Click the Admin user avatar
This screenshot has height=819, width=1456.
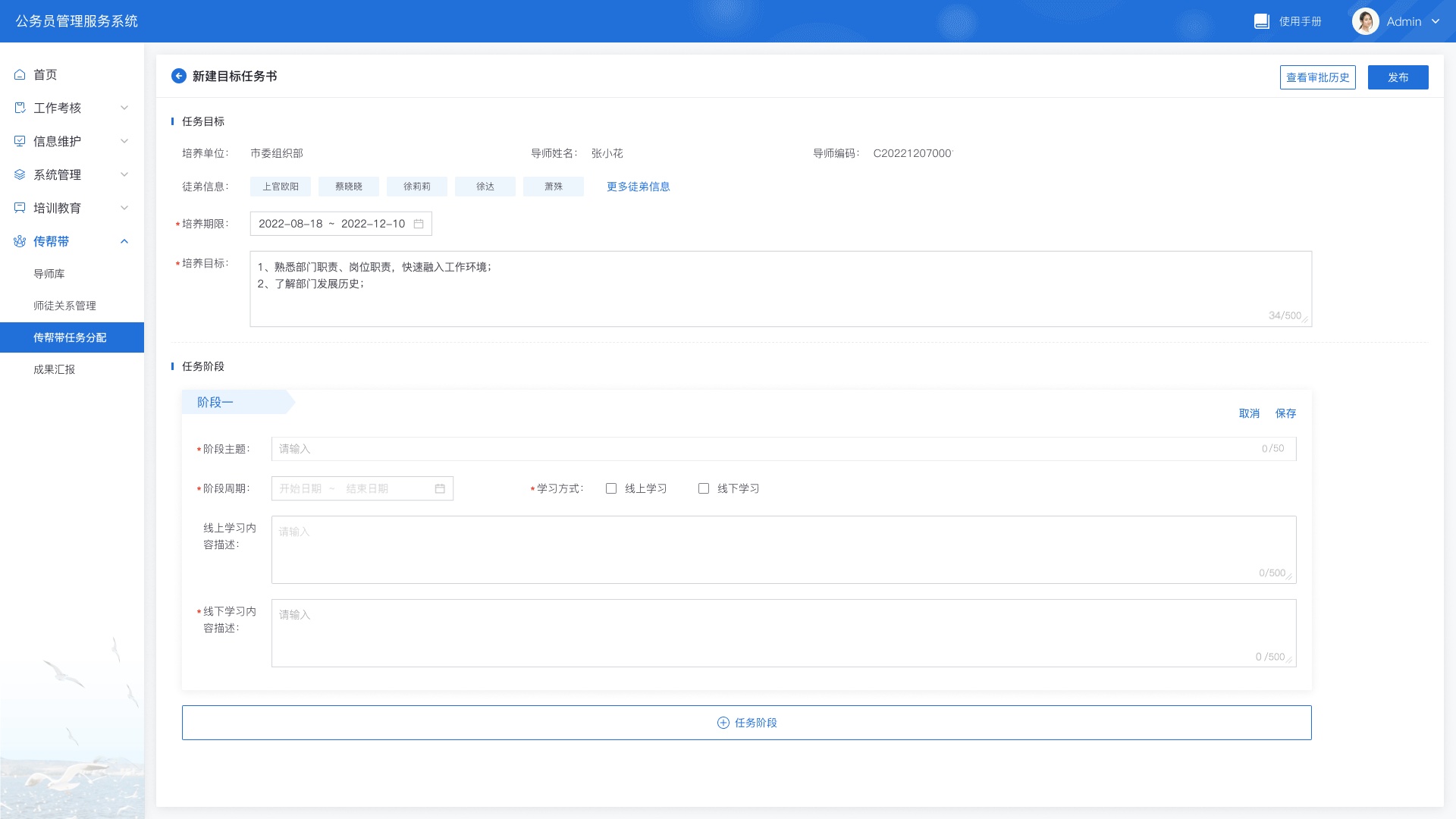coord(1365,21)
